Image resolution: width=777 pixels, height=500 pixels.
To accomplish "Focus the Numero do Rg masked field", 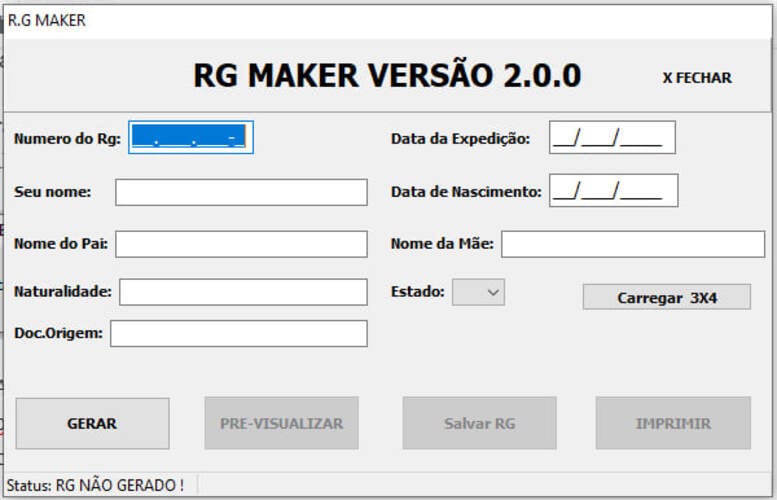I will point(191,137).
